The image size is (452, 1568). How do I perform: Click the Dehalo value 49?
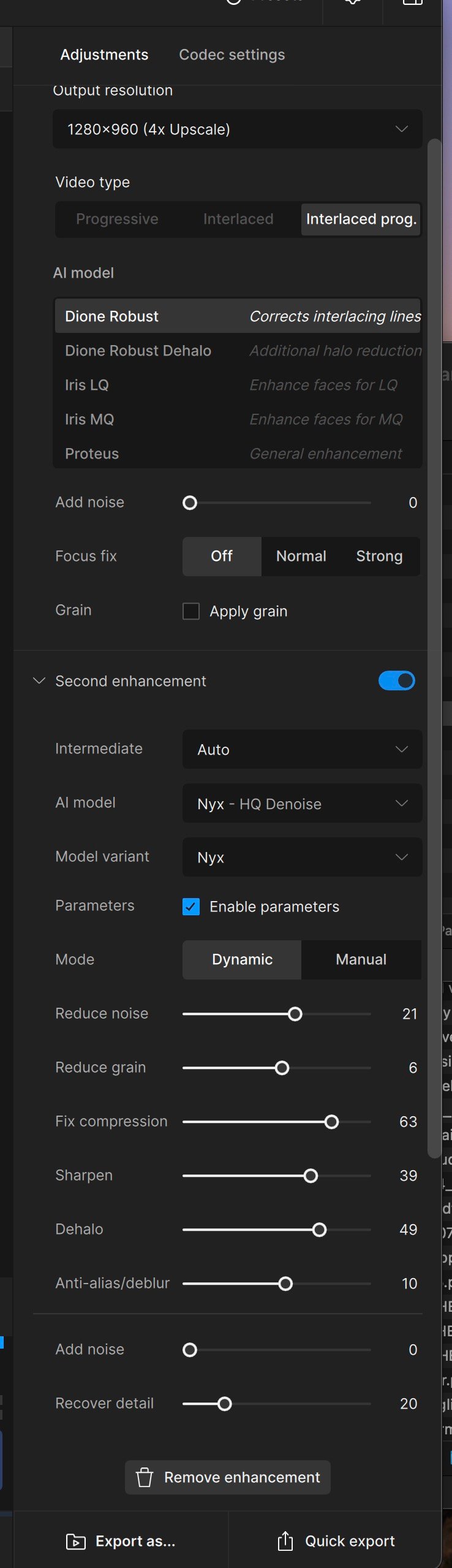click(409, 1230)
